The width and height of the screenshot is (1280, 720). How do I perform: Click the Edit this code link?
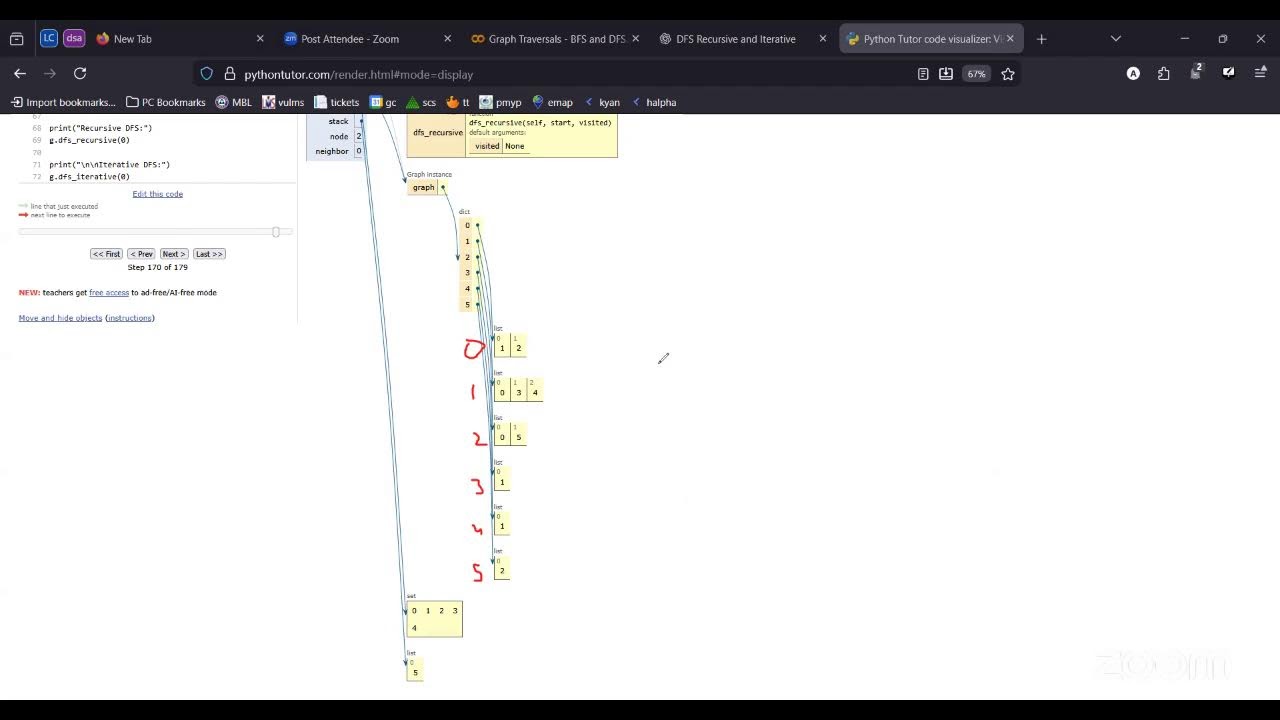(x=158, y=194)
